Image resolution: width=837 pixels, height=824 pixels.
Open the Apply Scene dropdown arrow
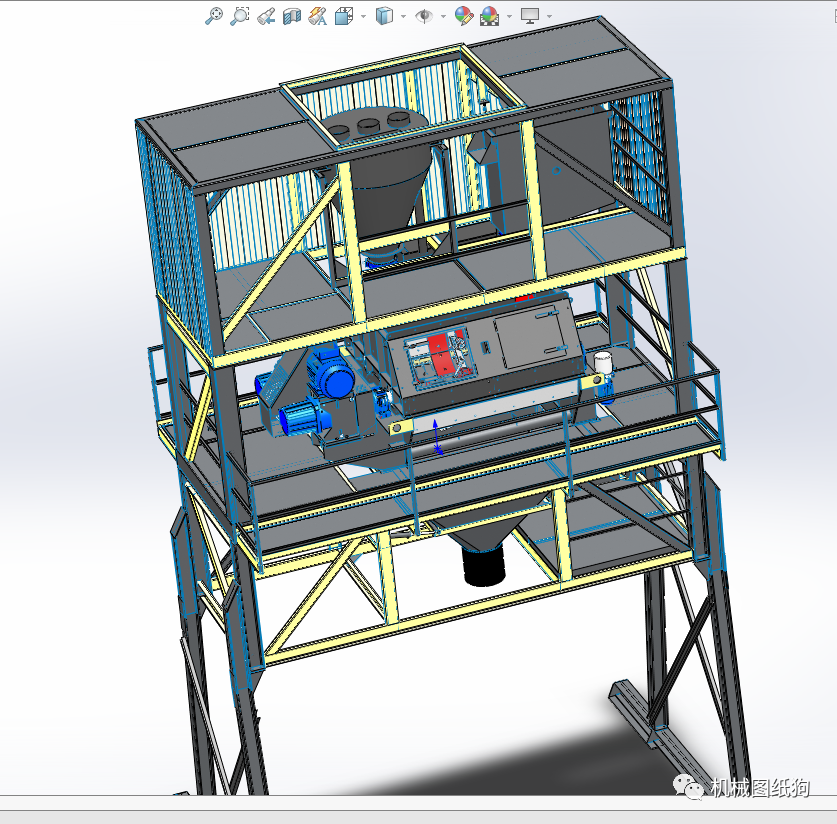(509, 17)
